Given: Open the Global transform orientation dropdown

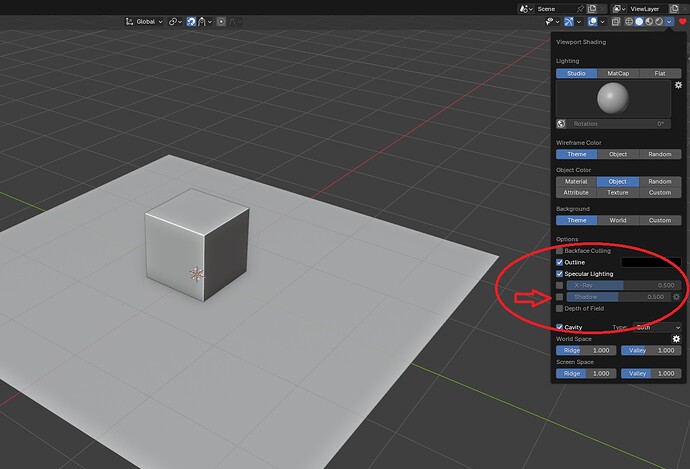Looking at the screenshot, I should point(145,21).
